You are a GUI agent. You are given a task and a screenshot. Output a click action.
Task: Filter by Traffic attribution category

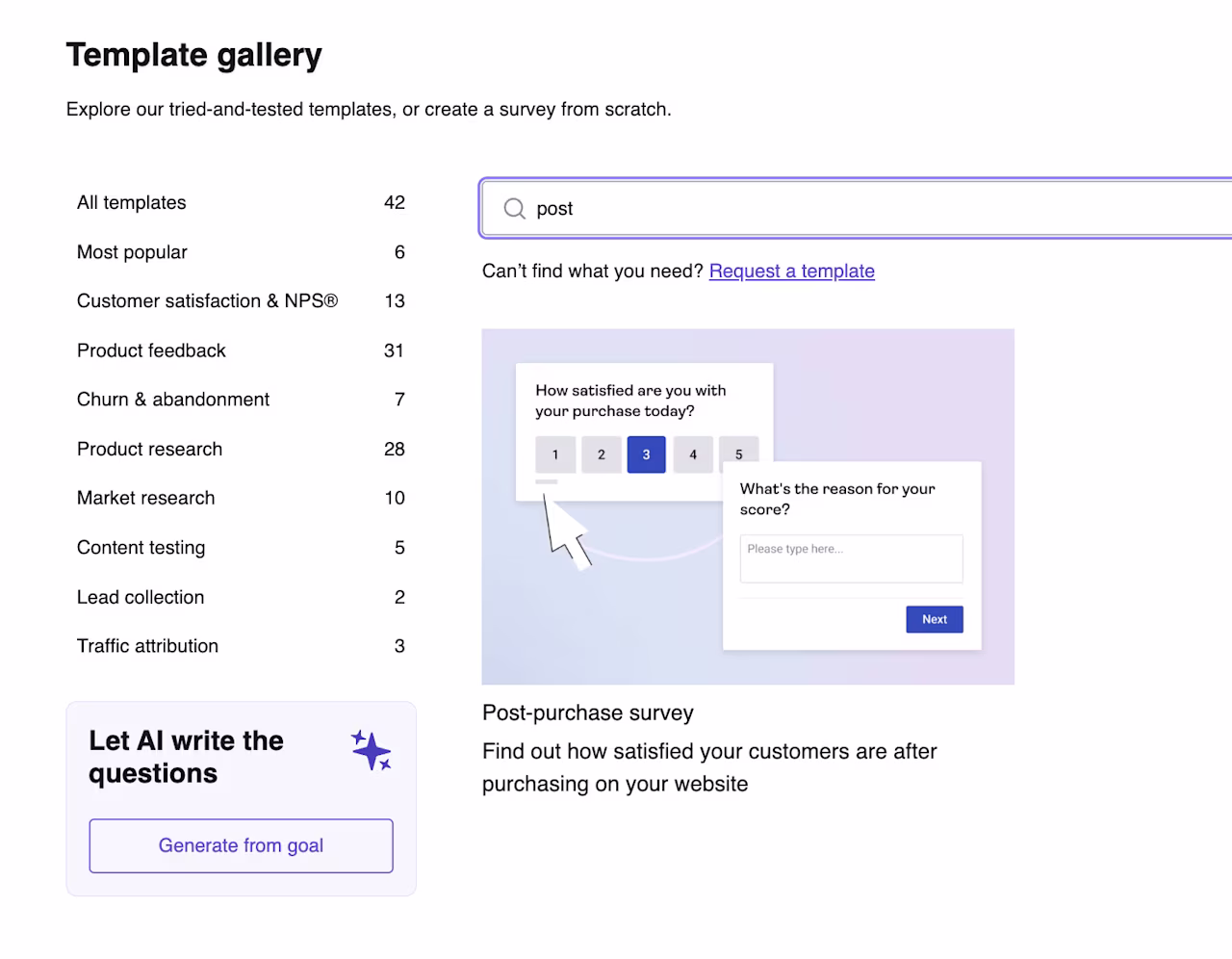pos(241,646)
